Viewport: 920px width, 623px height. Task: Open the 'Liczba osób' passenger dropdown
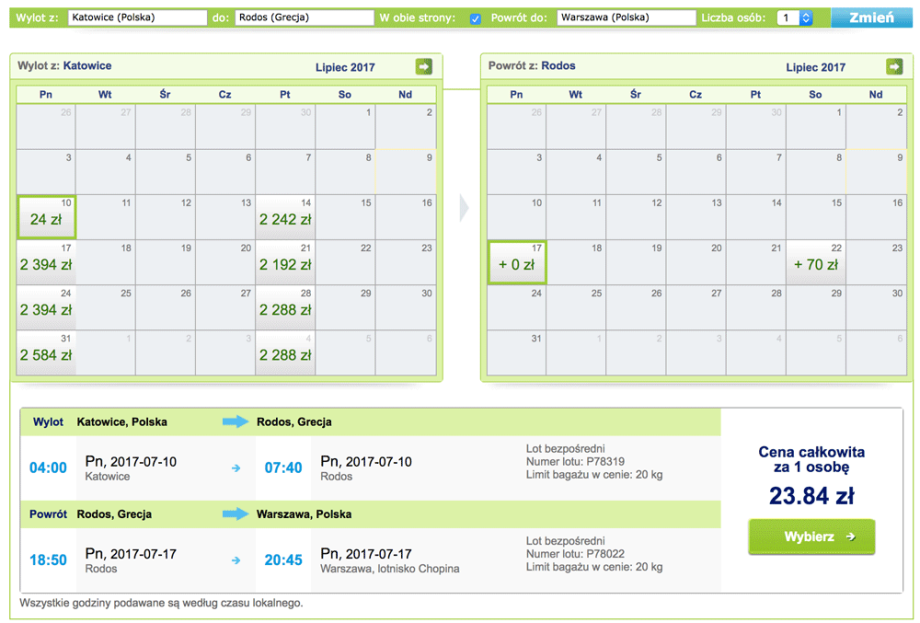pos(795,18)
